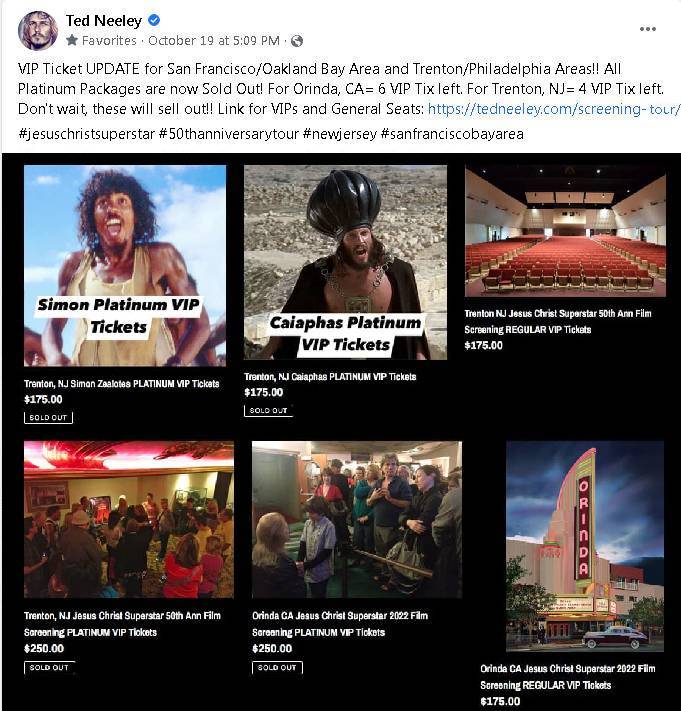Screen dimensions: 681x711
Task: Open Ted Neeley's profile picture
Action: click(x=38, y=30)
